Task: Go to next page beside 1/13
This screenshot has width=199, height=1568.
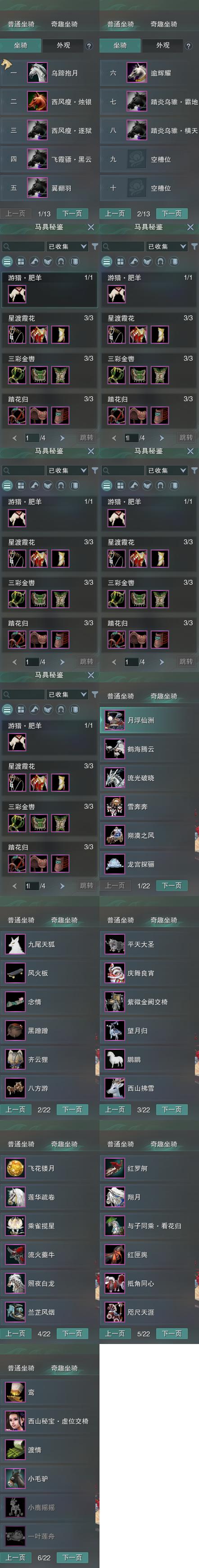Action: pos(72,214)
